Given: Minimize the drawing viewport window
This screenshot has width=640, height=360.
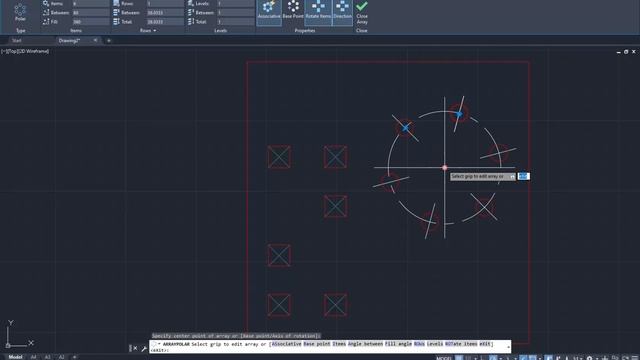Looking at the screenshot, I should coord(618,52).
